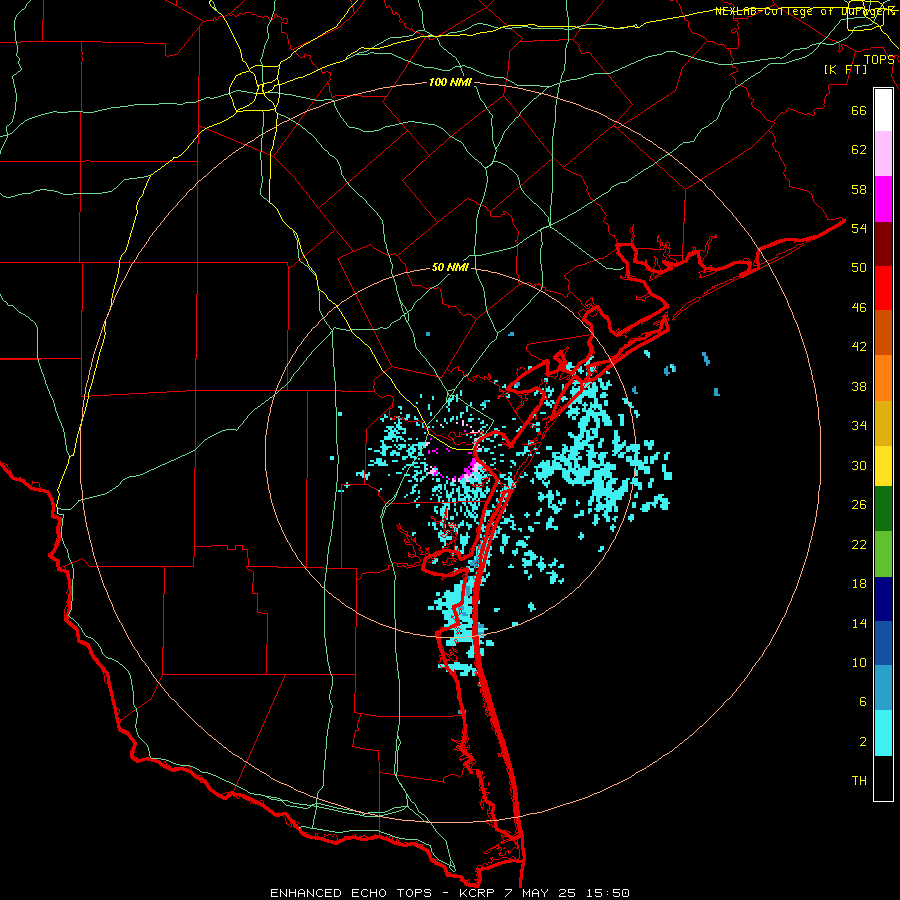
Task: Click the cyan legend swatch
Action: coord(883,733)
